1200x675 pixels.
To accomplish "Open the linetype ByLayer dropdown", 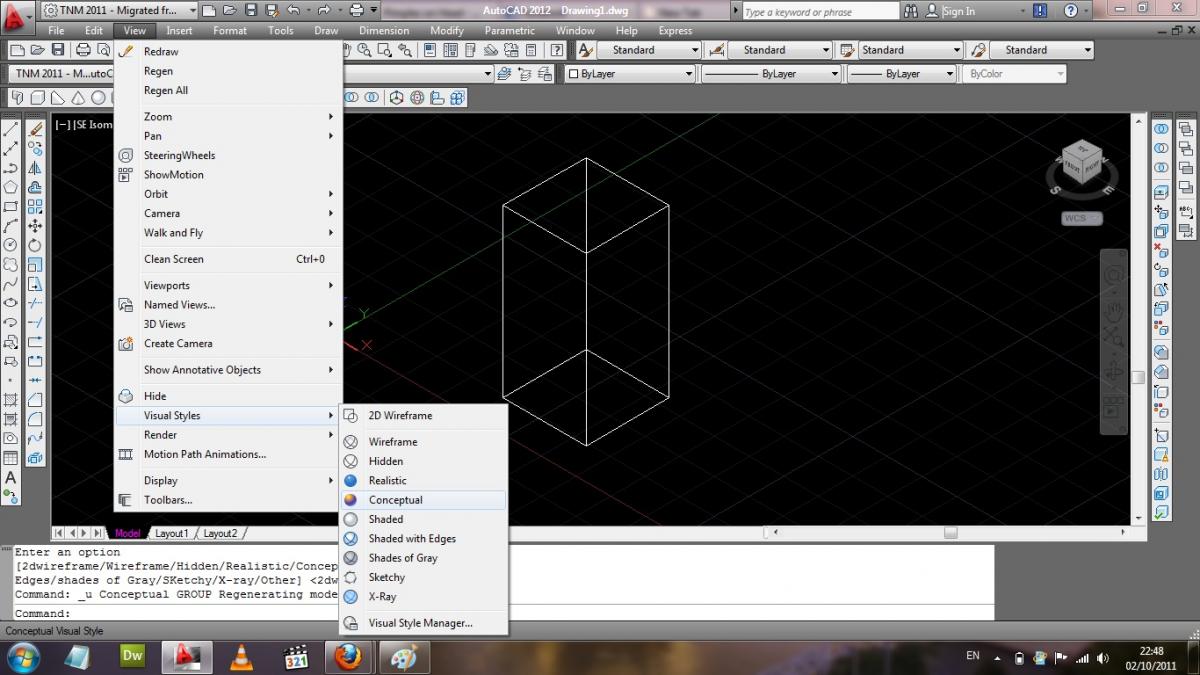I will pos(770,74).
